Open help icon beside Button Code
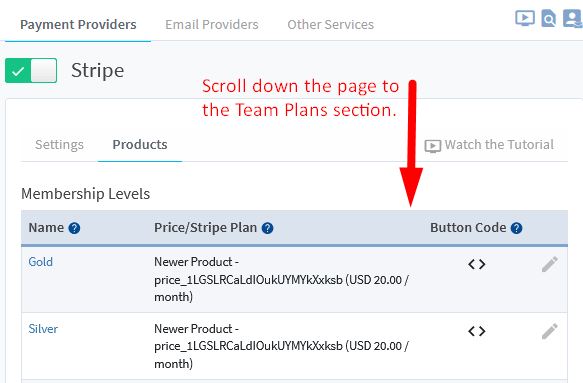The height and width of the screenshot is (383, 583). click(x=516, y=228)
